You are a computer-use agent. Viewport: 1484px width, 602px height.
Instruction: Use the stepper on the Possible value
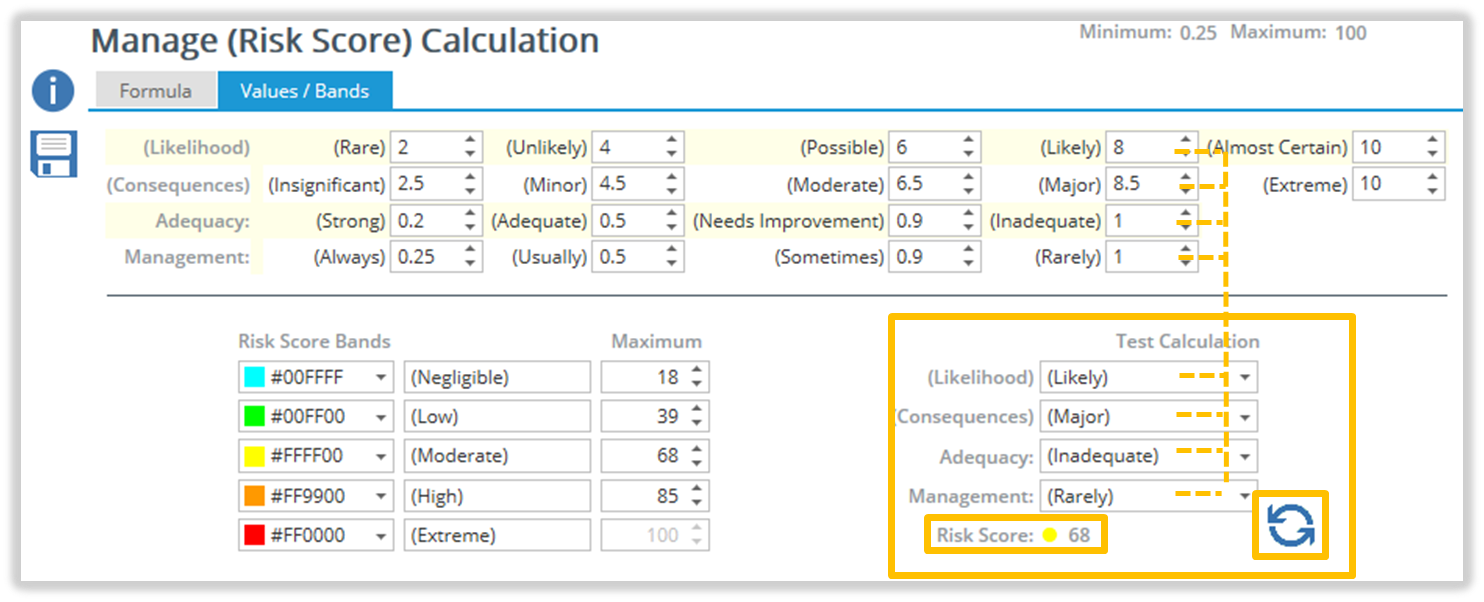click(969, 147)
